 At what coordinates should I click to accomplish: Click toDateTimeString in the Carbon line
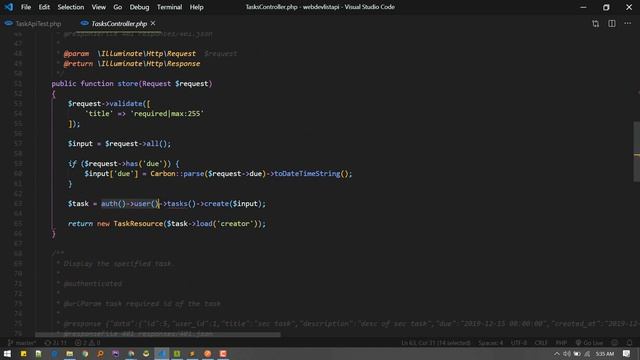coord(307,173)
